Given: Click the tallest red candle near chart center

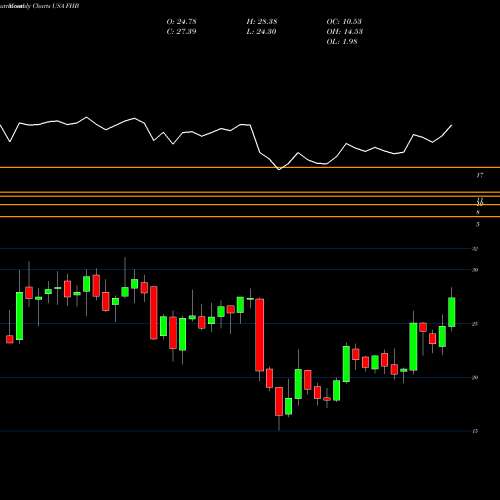Looking at the screenshot, I should (x=260, y=335).
